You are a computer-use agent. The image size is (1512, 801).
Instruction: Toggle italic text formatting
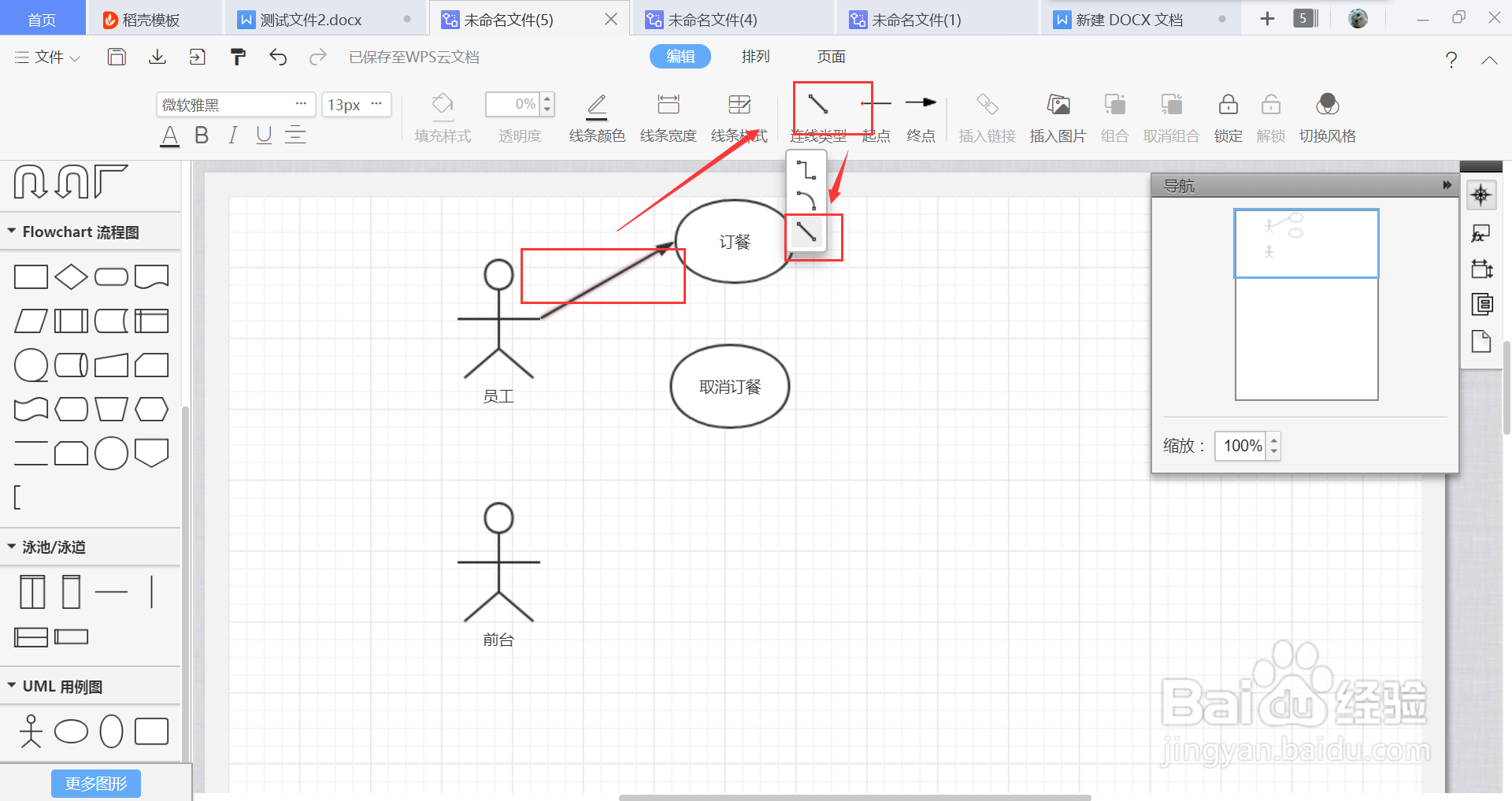233,135
